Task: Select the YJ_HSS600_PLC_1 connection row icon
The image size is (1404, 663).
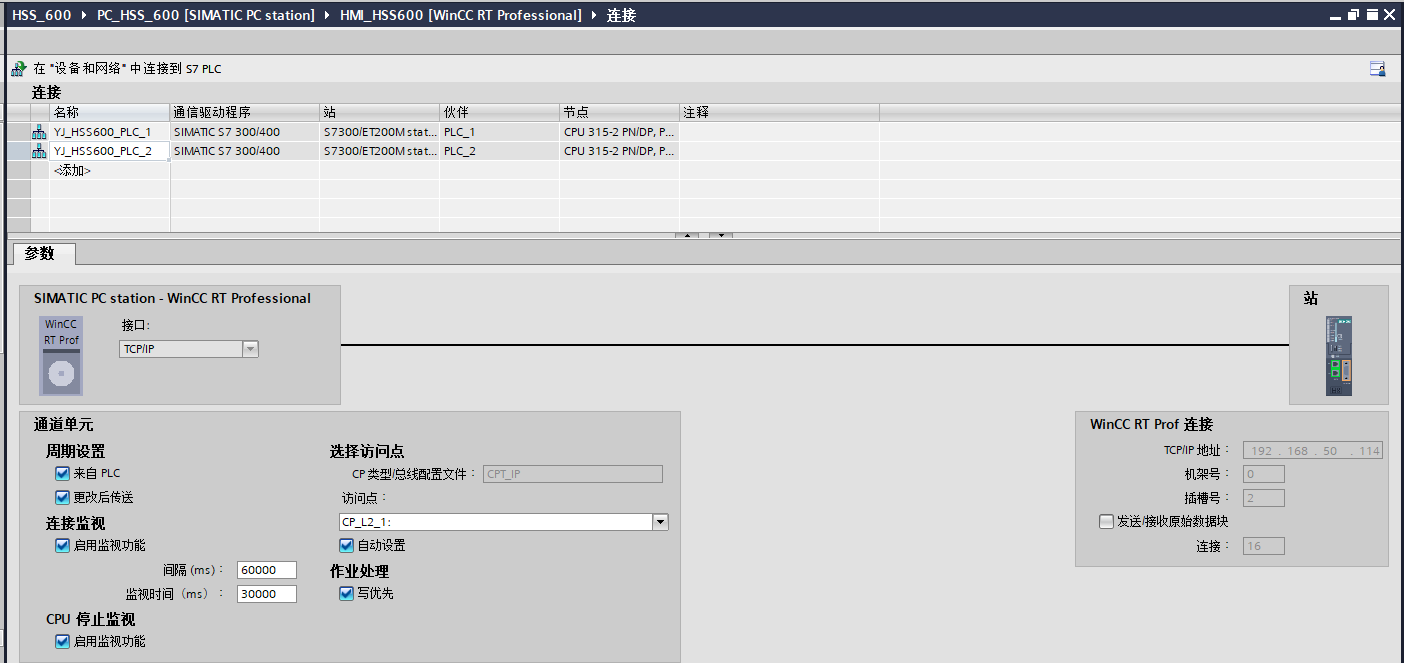Action: point(39,132)
